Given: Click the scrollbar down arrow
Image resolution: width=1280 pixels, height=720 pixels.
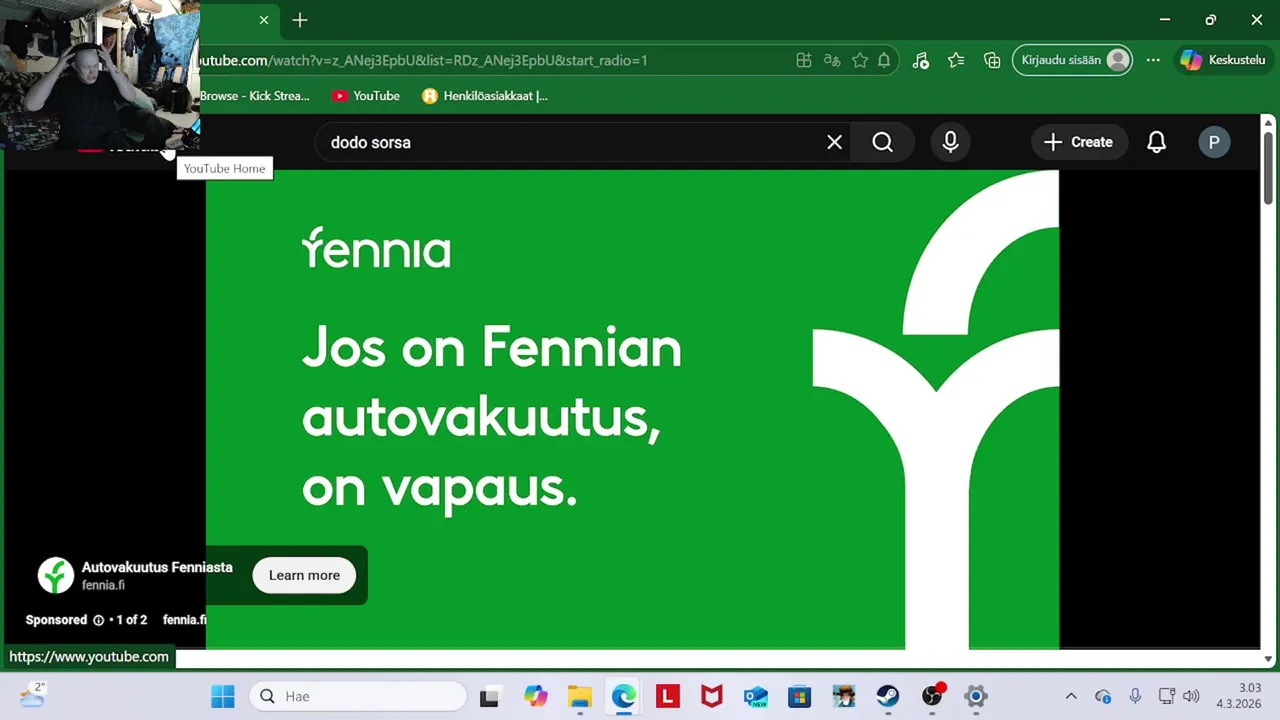Looking at the screenshot, I should pos(1268,658).
